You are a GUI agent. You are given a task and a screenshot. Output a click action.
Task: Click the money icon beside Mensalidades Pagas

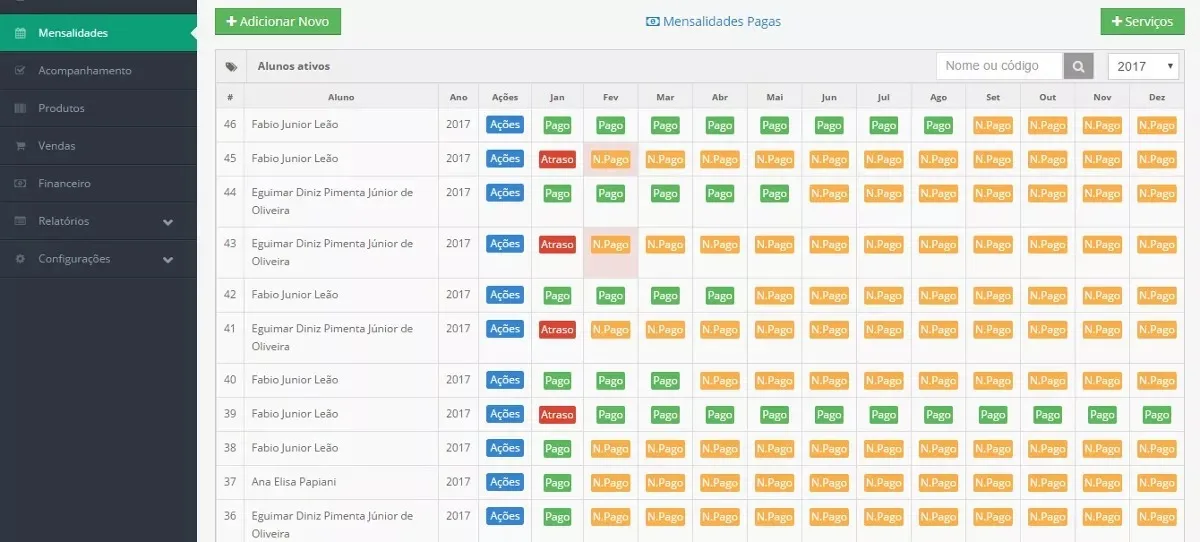653,21
